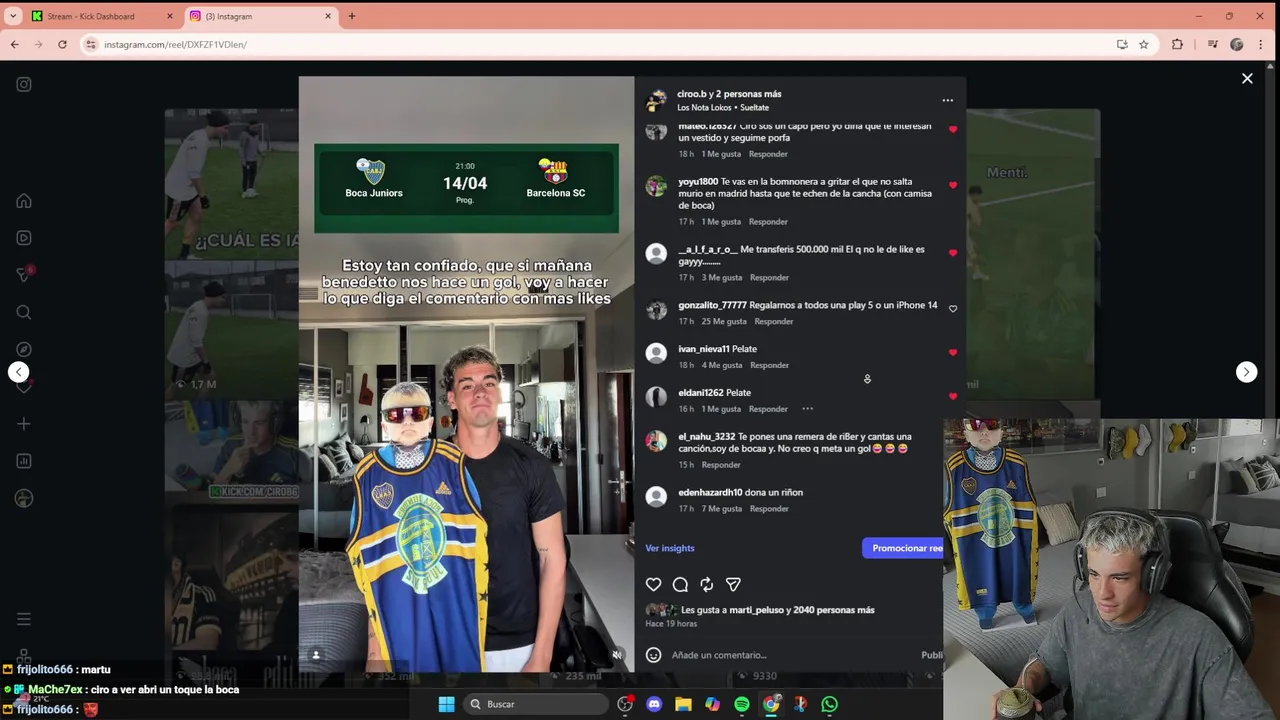Open post options three-dot menu
The width and height of the screenshot is (1280, 720).
947,100
